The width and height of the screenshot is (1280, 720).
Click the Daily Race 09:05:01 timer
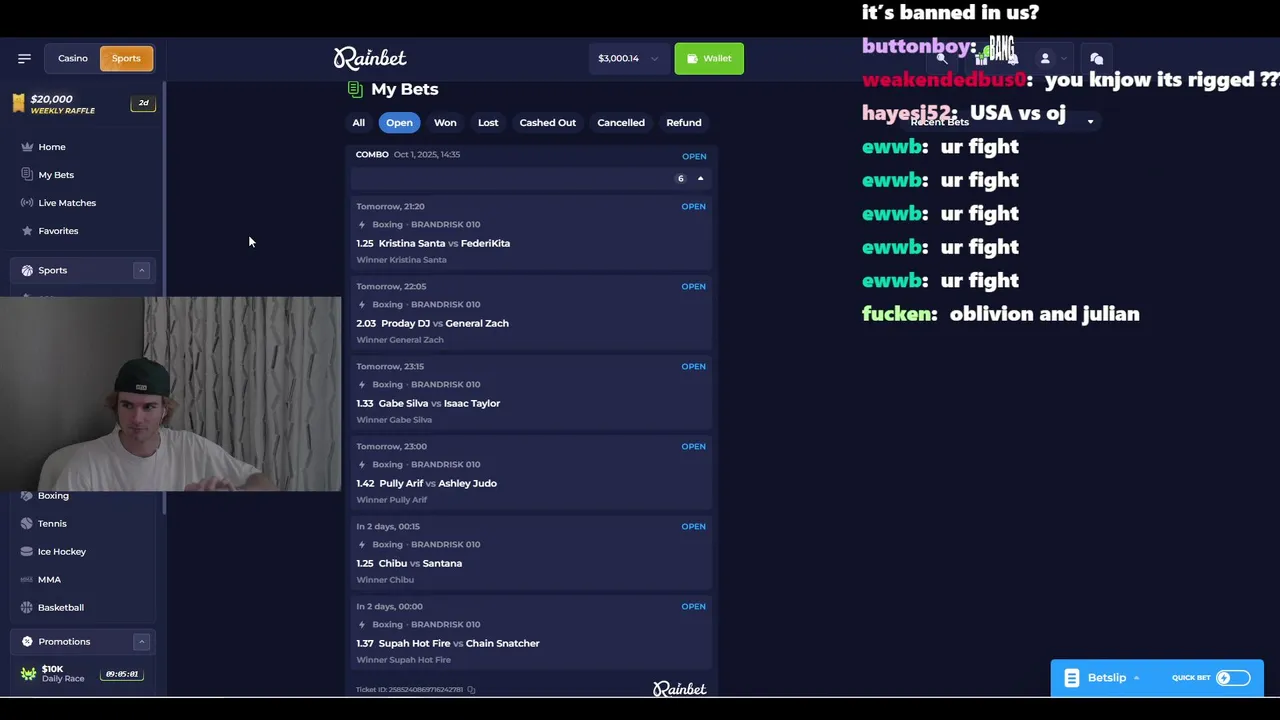pyautogui.click(x=122, y=674)
